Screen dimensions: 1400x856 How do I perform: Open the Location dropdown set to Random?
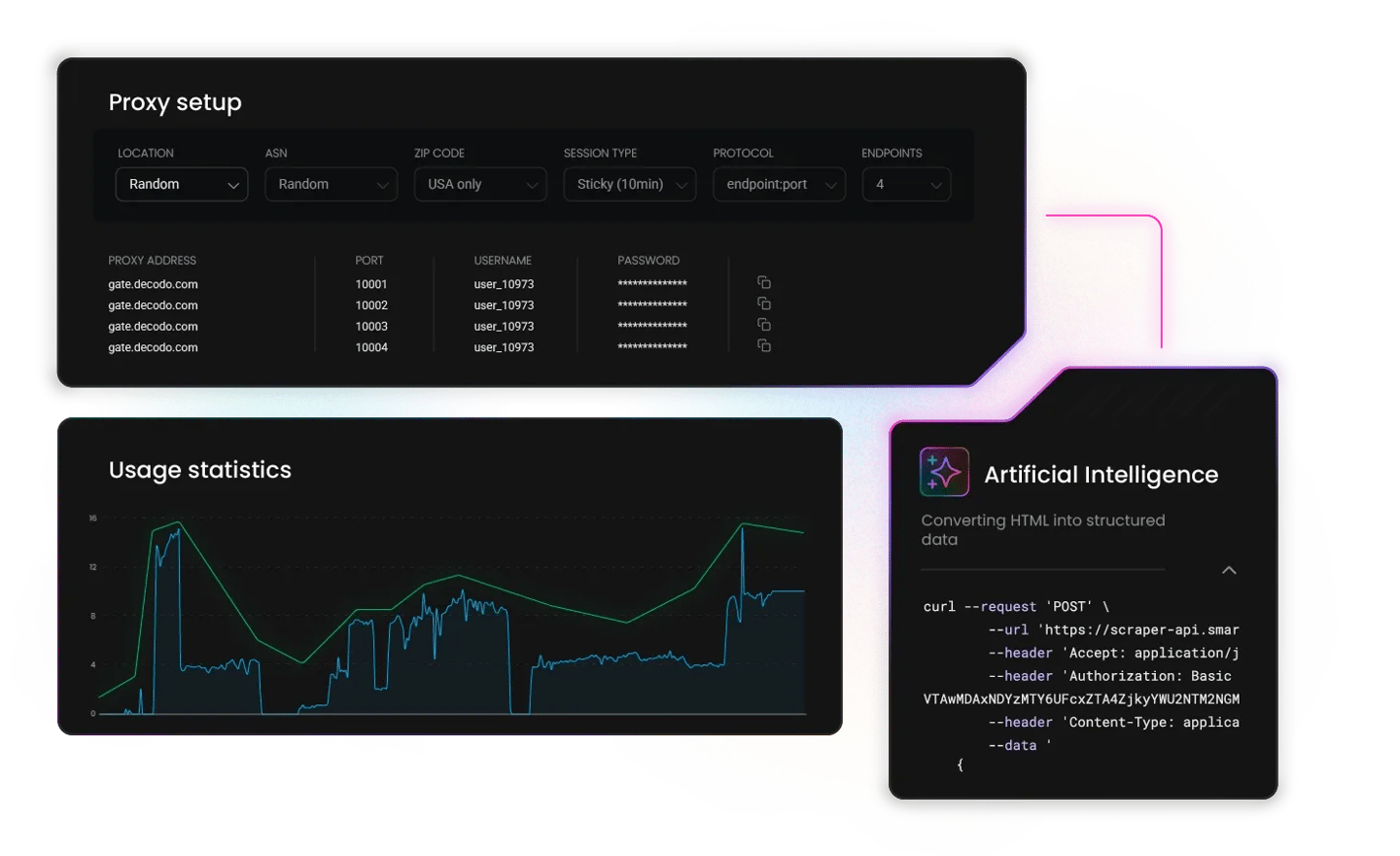click(x=182, y=185)
